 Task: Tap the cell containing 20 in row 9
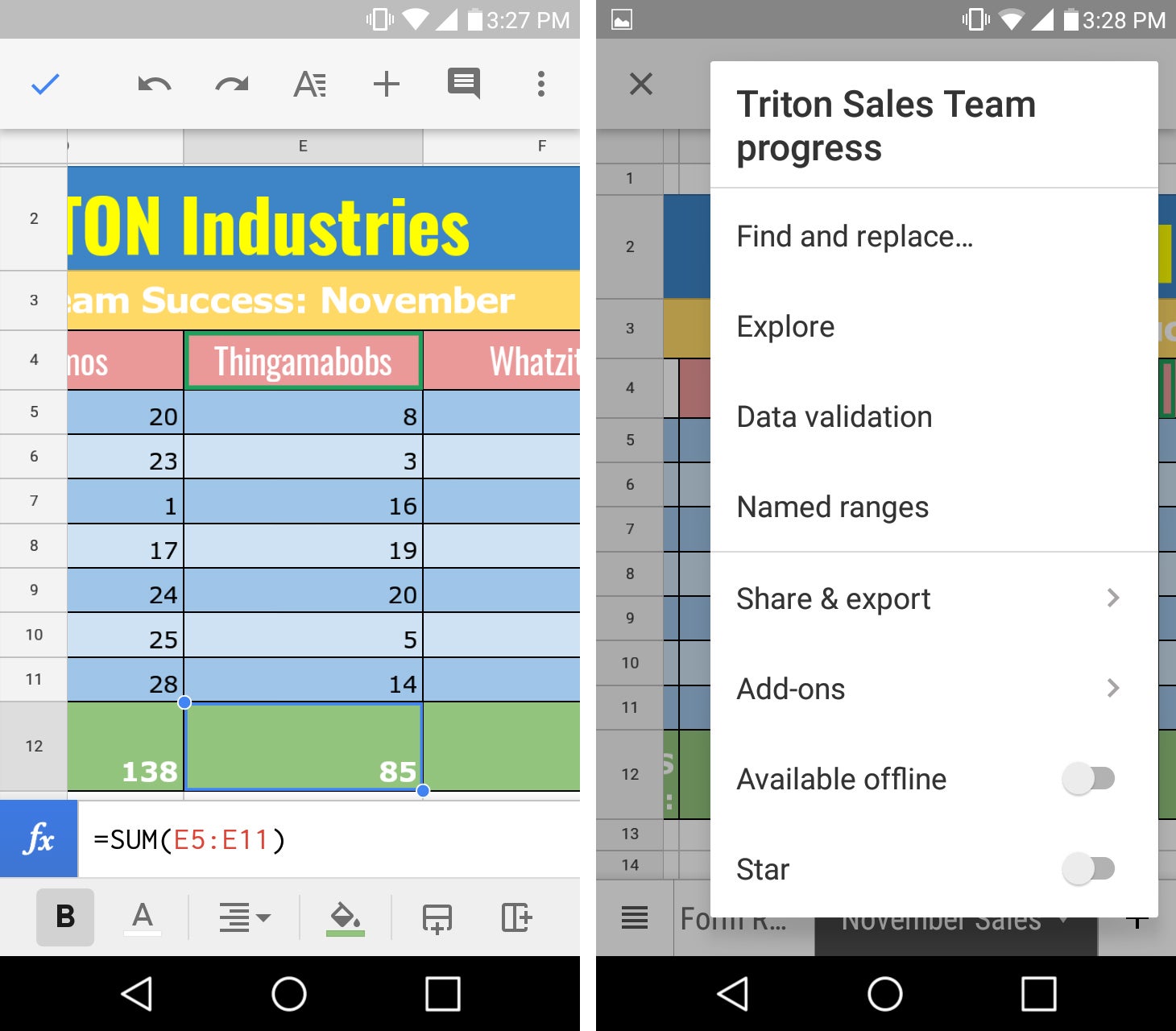[x=303, y=590]
